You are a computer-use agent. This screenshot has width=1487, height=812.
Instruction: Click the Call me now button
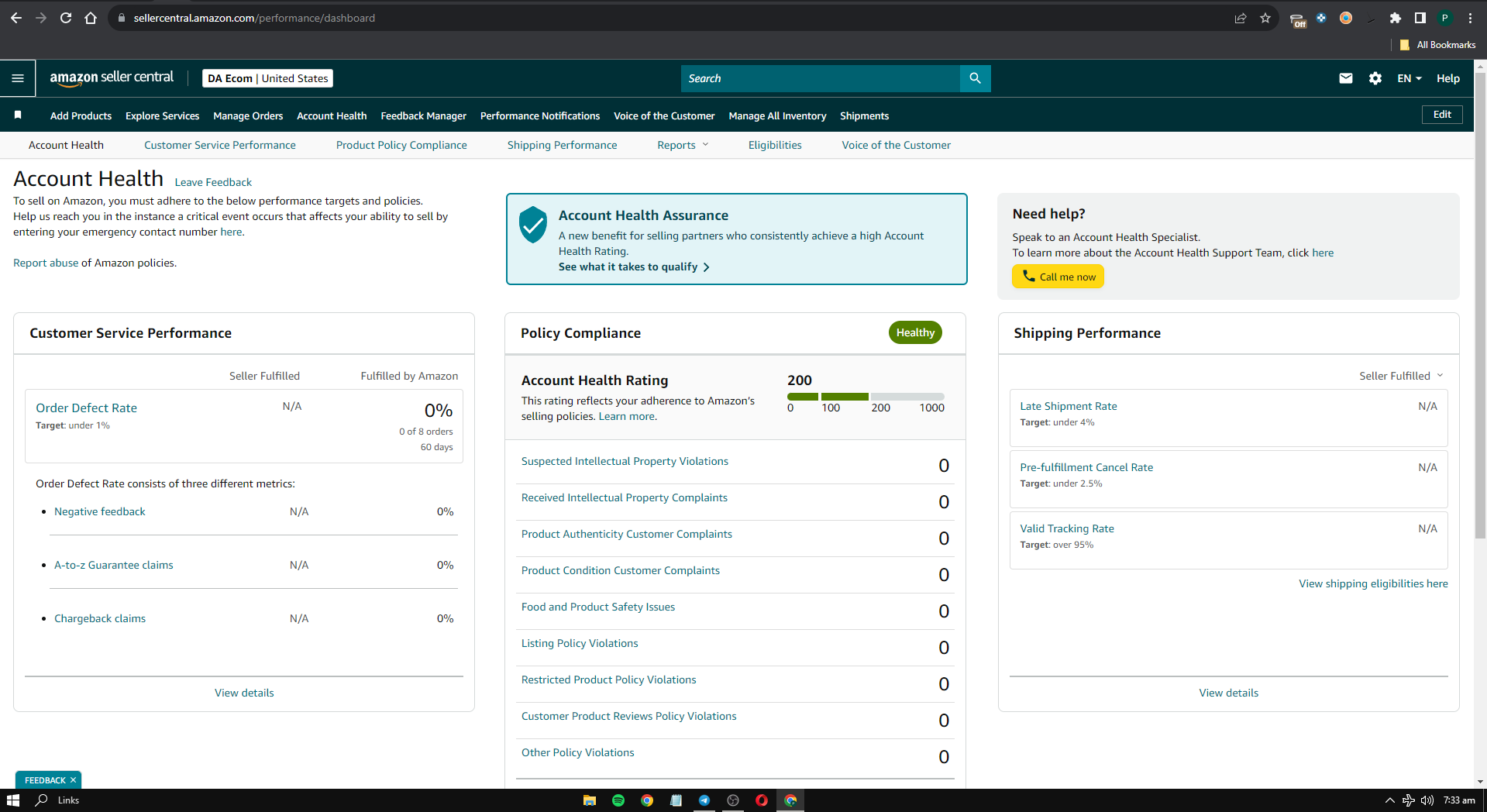click(1058, 277)
